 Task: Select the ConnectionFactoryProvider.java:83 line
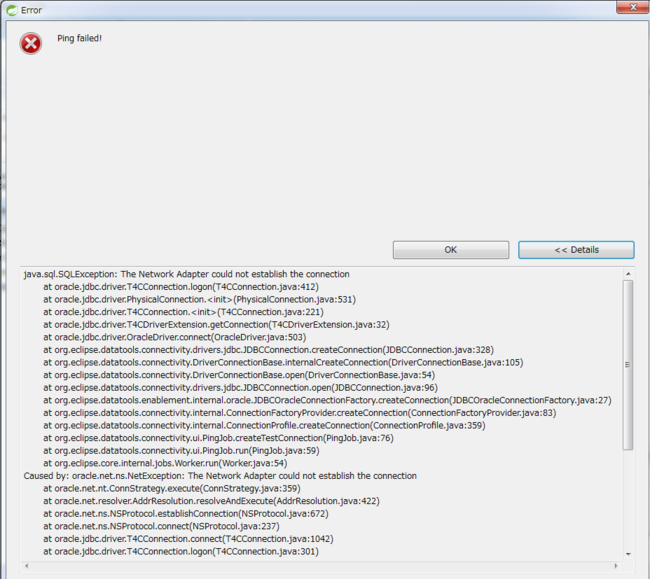click(300, 413)
